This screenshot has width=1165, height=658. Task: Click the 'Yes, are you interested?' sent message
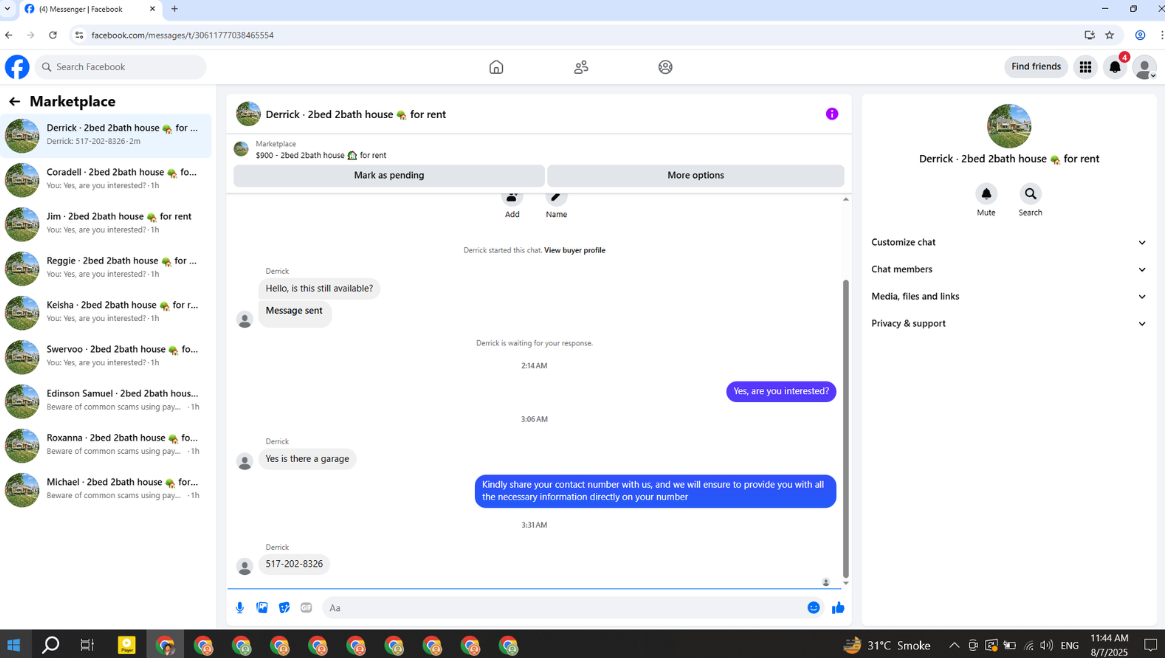tap(781, 391)
